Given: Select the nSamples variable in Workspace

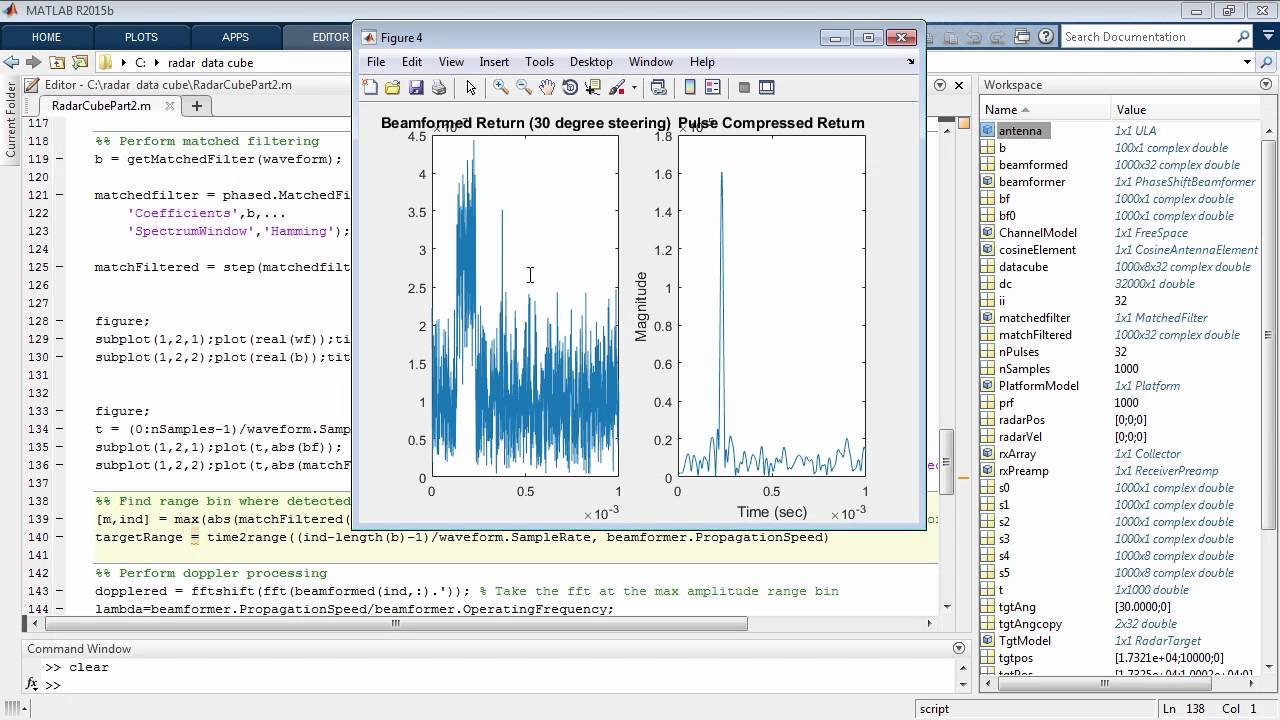Looking at the screenshot, I should (1024, 369).
